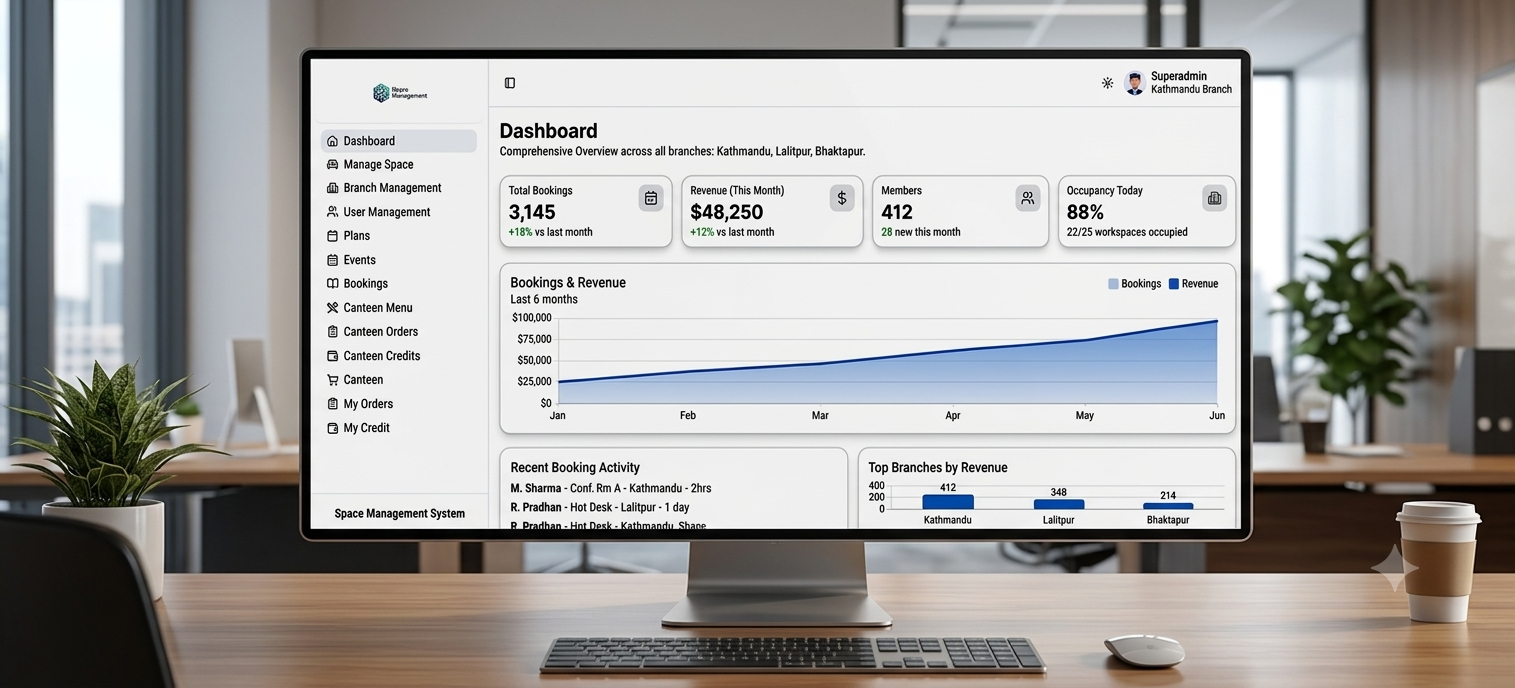Image resolution: width=1515 pixels, height=688 pixels.
Task: Click the Canteen Menu utensils icon
Action: tap(332, 308)
